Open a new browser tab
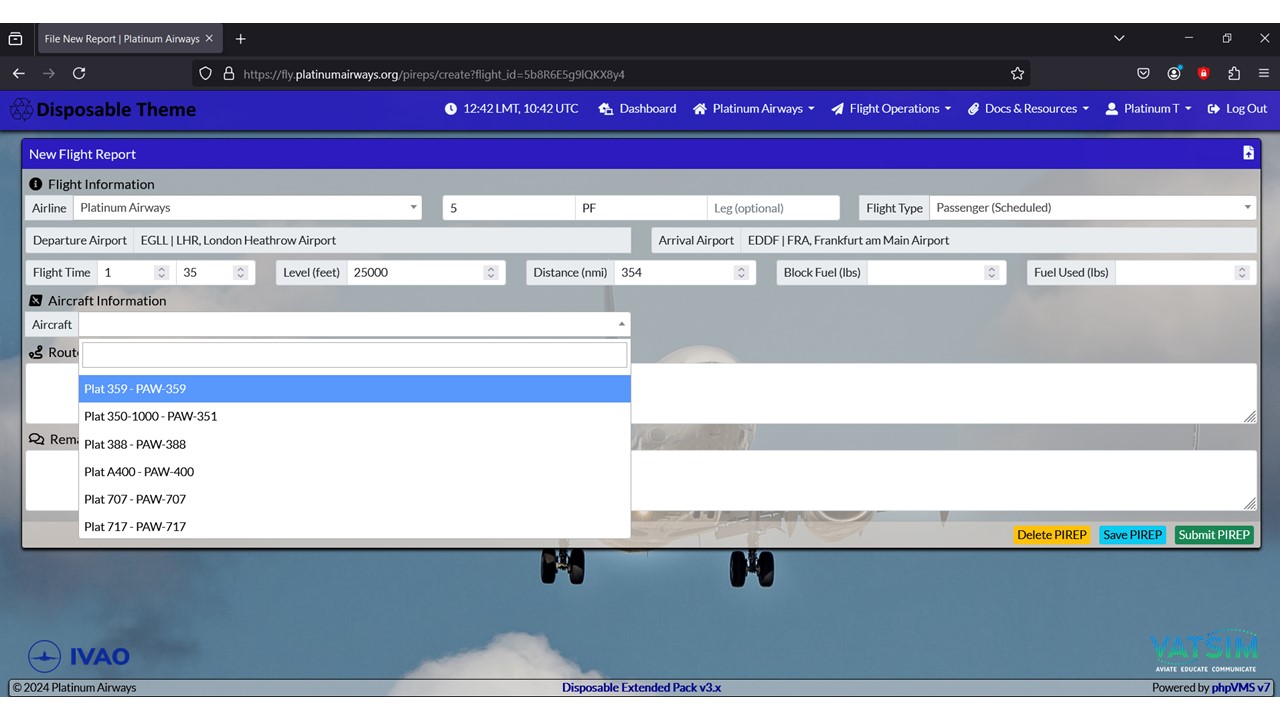The height and width of the screenshot is (720, 1280). coord(240,39)
